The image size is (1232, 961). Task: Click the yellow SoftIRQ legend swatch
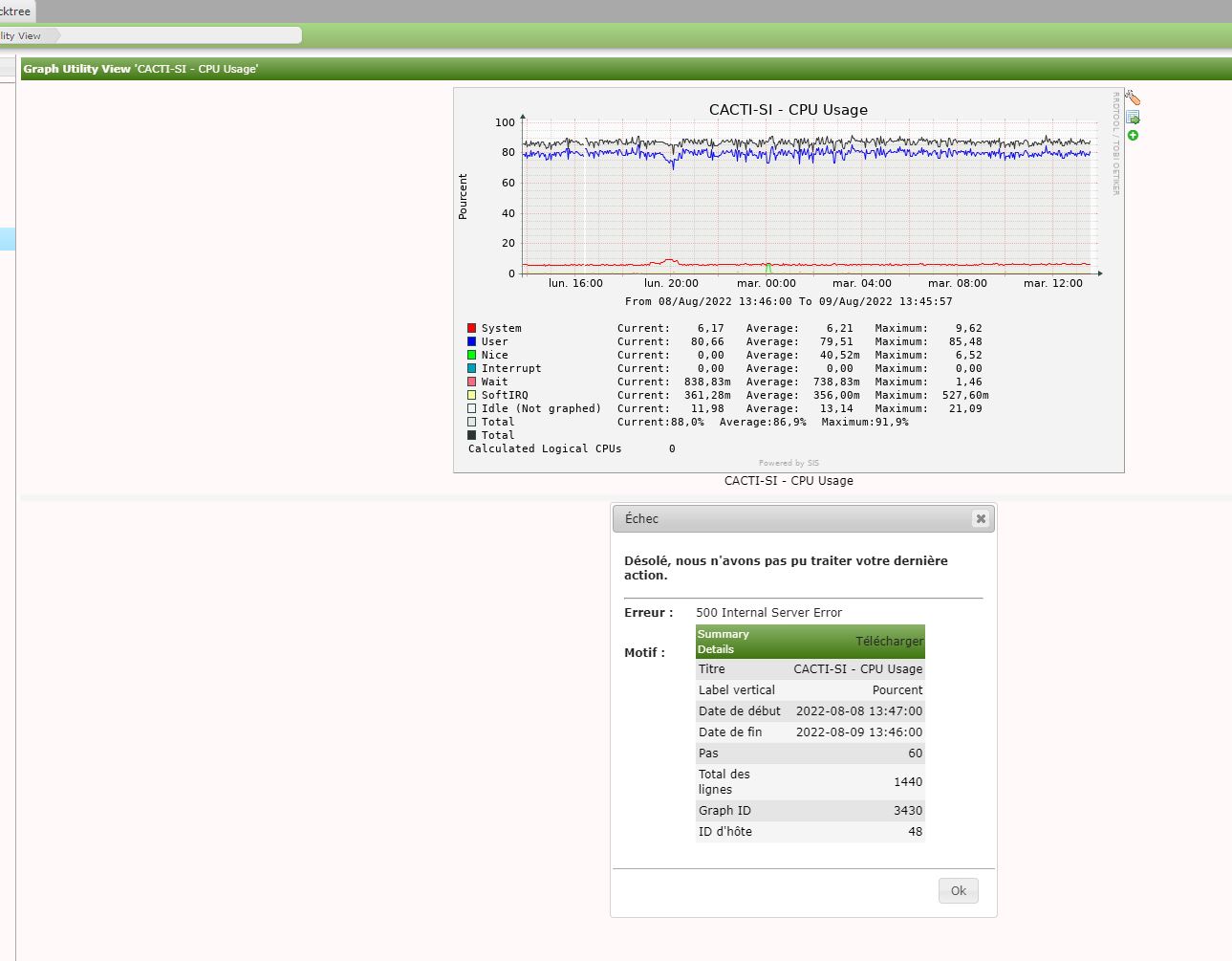pos(471,395)
